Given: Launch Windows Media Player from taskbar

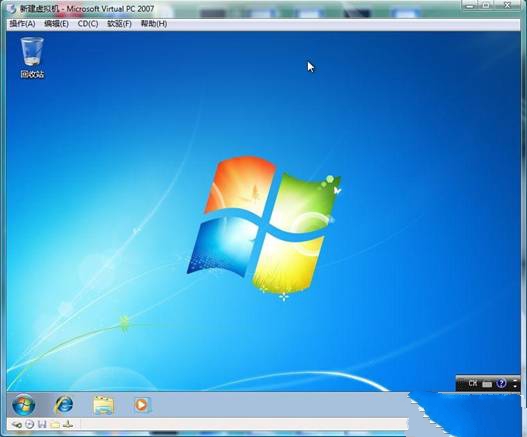Looking at the screenshot, I should [x=142, y=405].
